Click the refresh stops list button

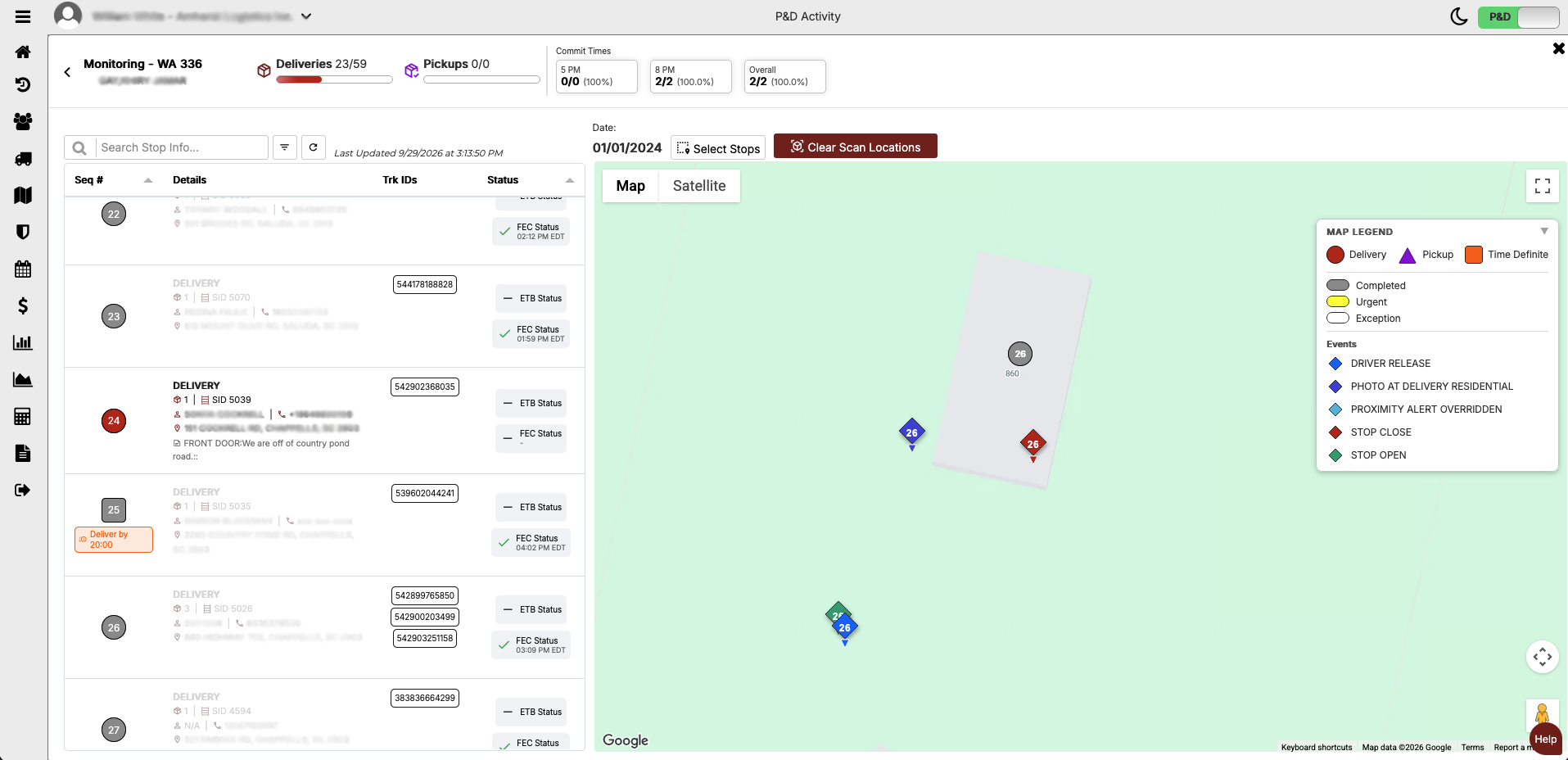point(314,147)
